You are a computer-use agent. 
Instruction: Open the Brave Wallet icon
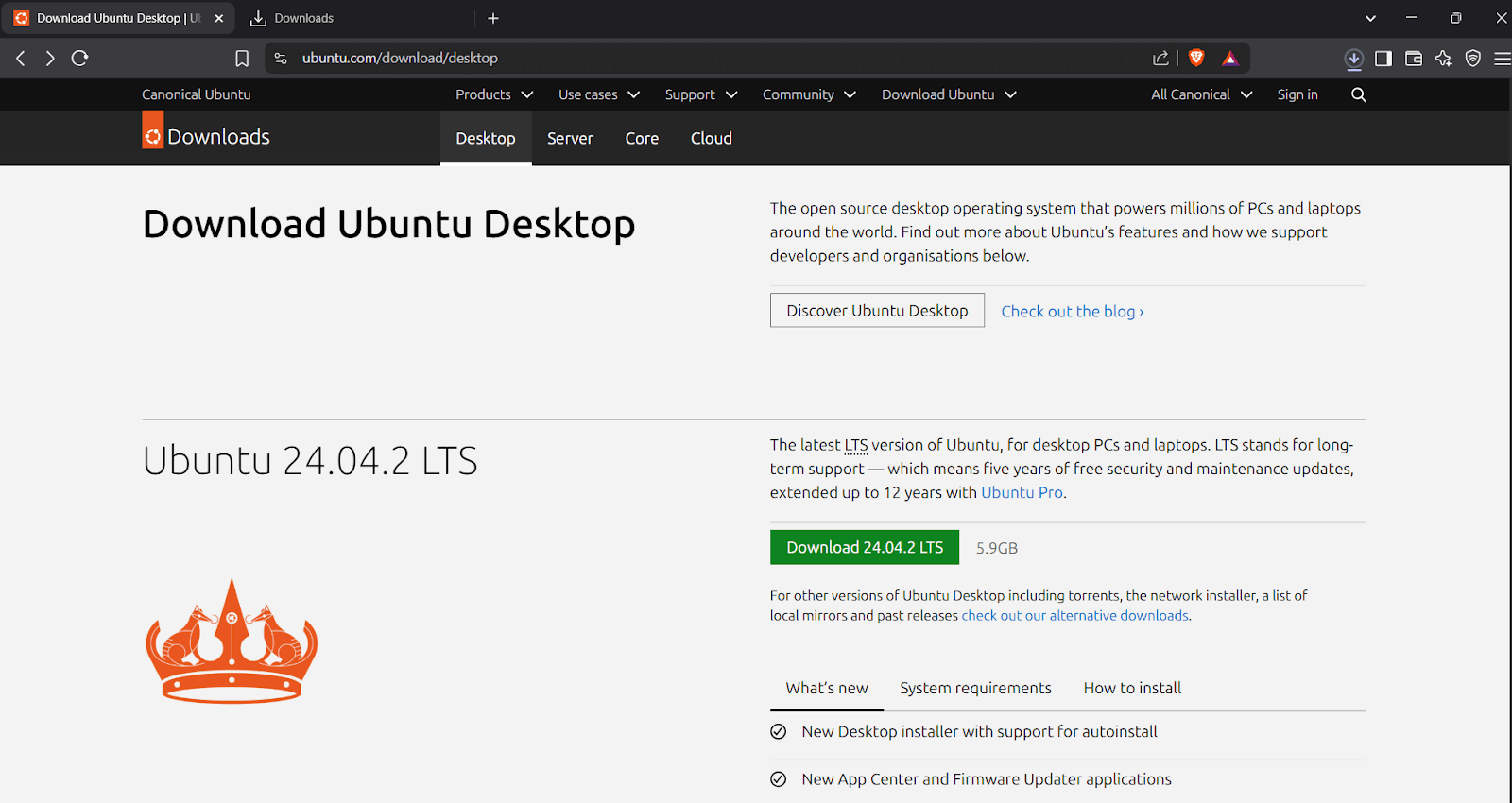click(1414, 59)
